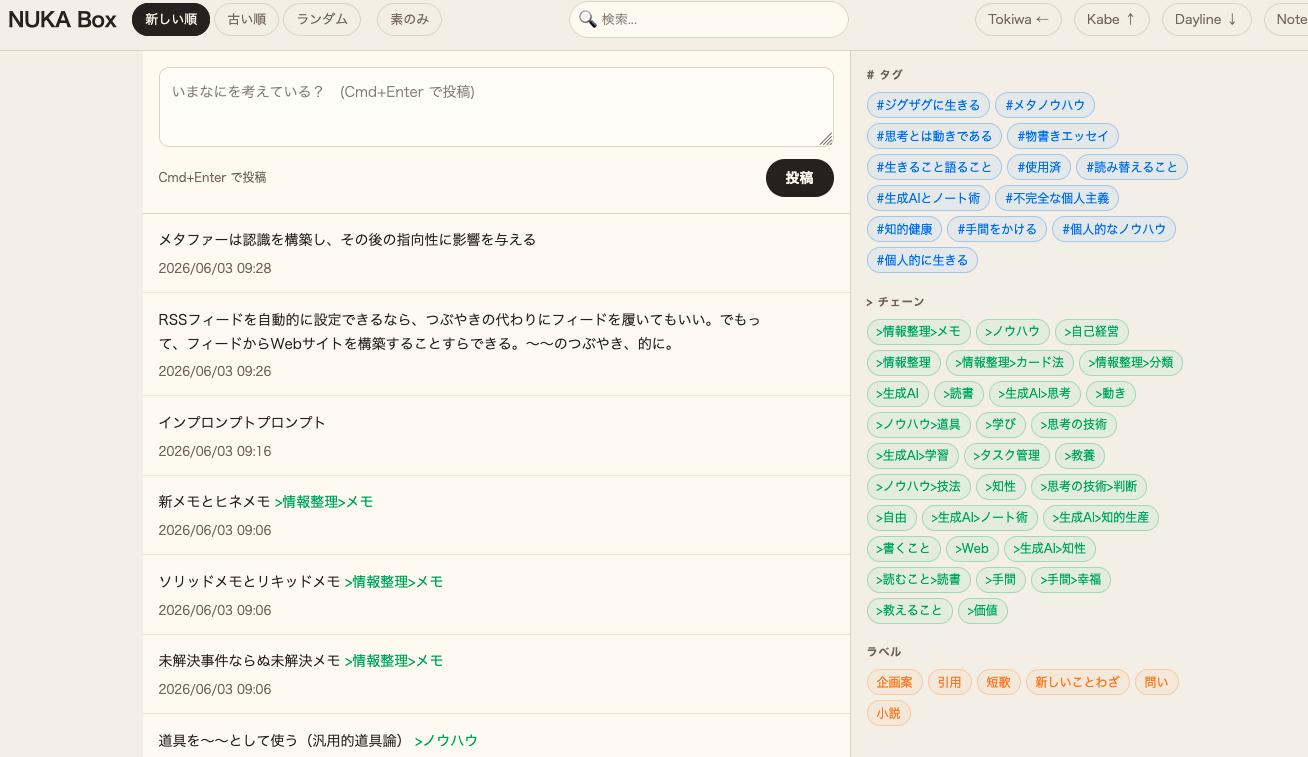Filter by tag #メタノウハウ
The width and height of the screenshot is (1308, 757).
tap(1045, 105)
